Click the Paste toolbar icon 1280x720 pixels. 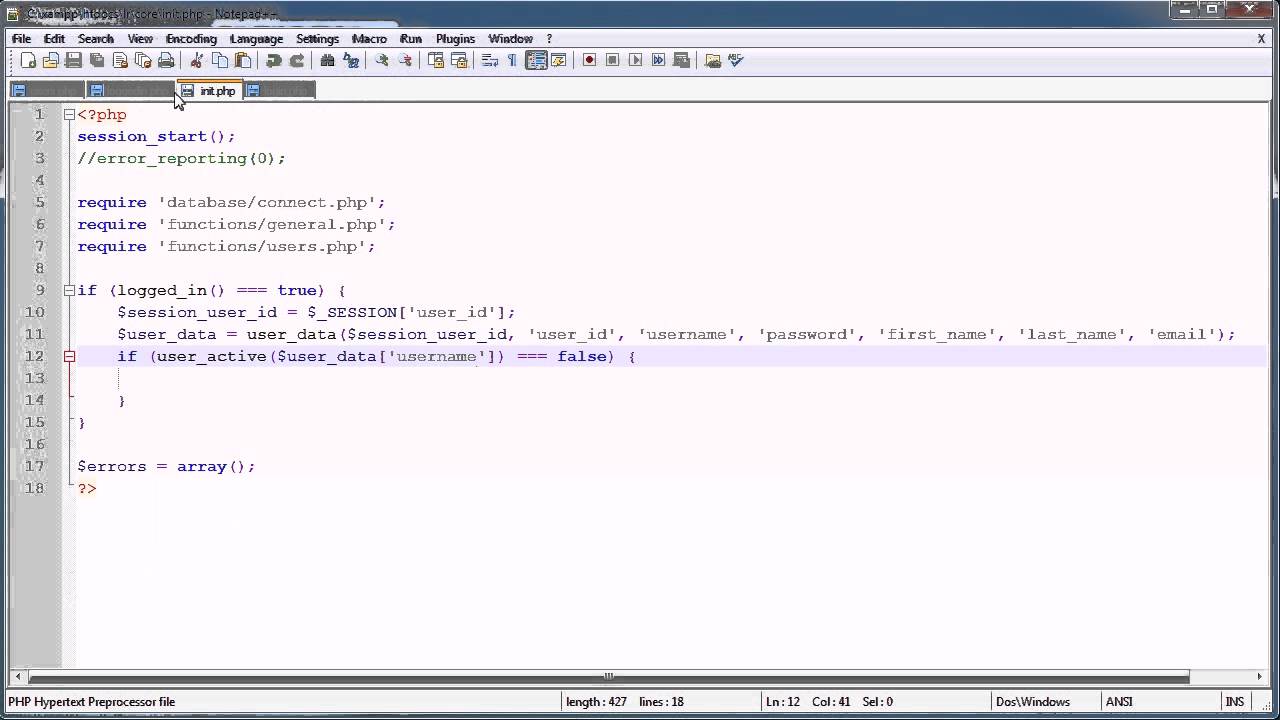[x=243, y=61]
